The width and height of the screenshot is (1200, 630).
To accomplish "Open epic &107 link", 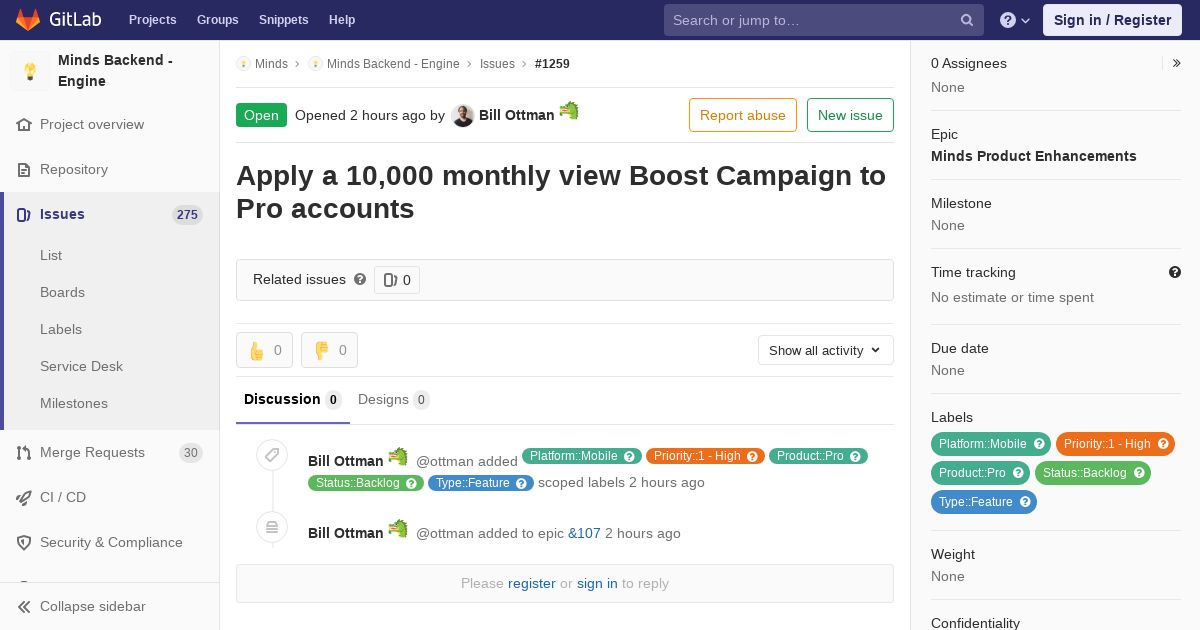I will tap(584, 534).
